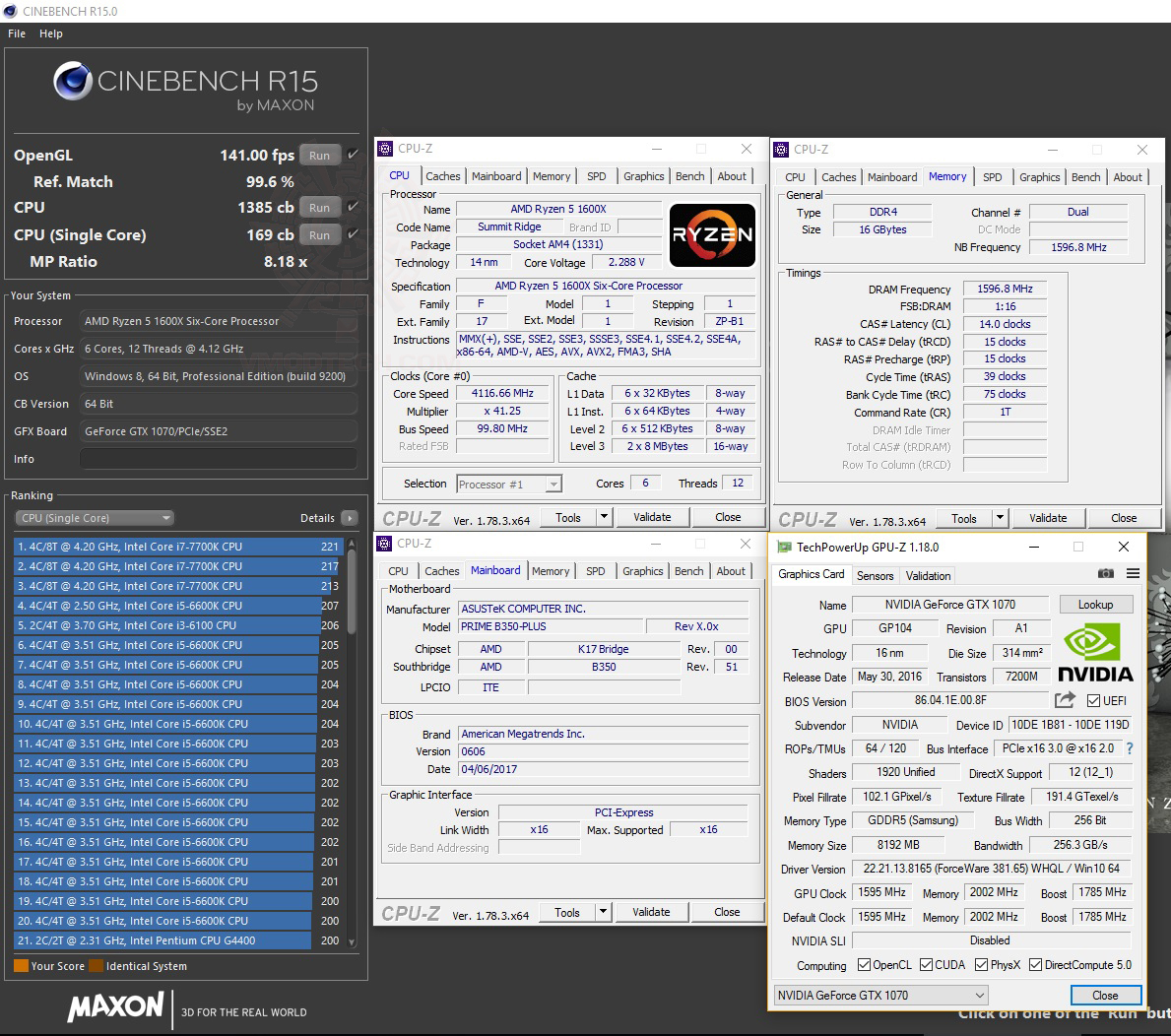The height and width of the screenshot is (1036, 1171).
Task: Click the Lookup button in GPU-Z
Action: pyautogui.click(x=1095, y=604)
